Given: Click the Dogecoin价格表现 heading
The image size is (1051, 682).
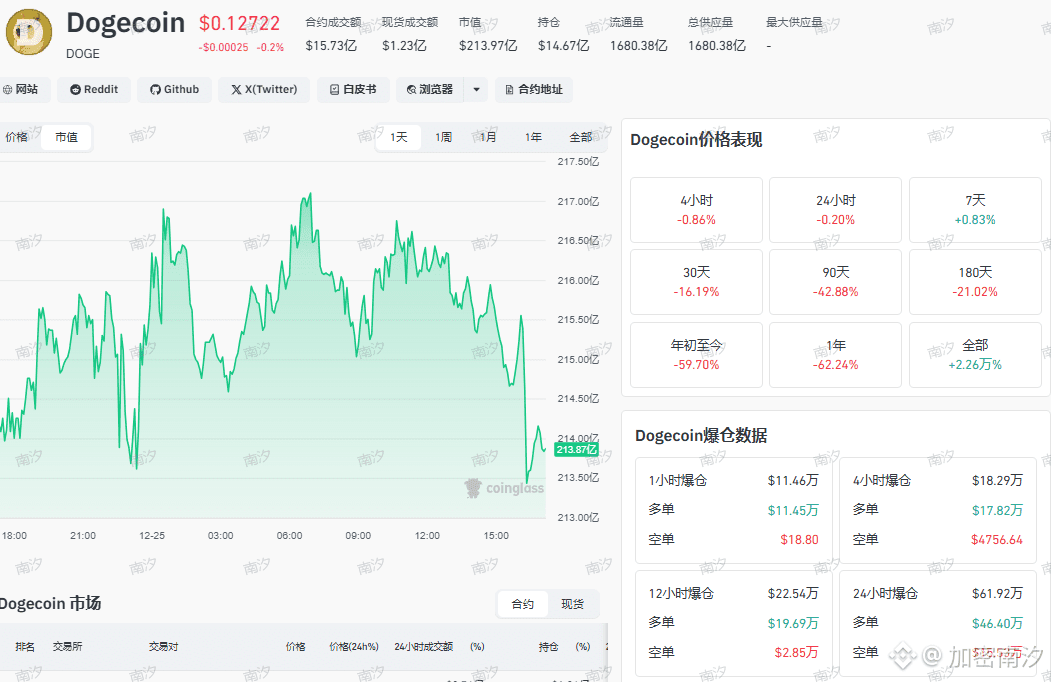Looking at the screenshot, I should 696,140.
